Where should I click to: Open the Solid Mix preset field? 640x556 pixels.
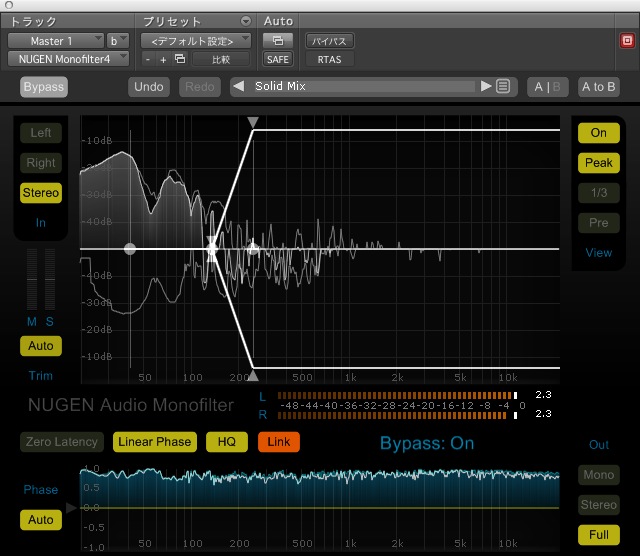364,87
